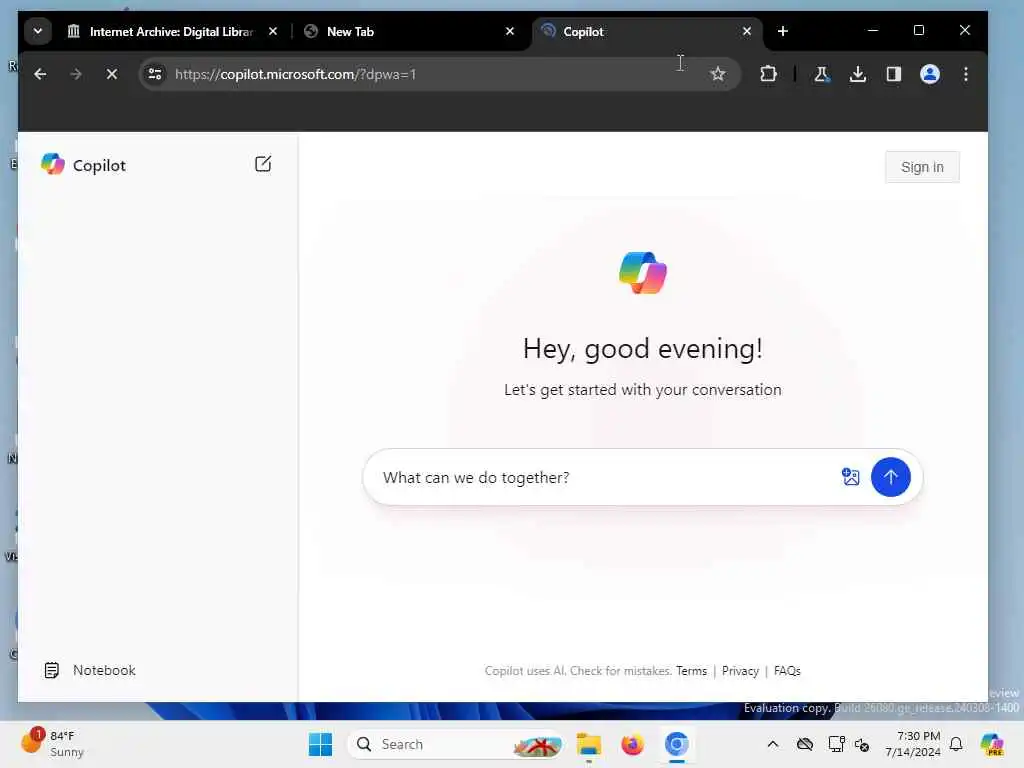Expand the tab search dropdown arrow
Screen dimensions: 1024x768
pos(38,31)
